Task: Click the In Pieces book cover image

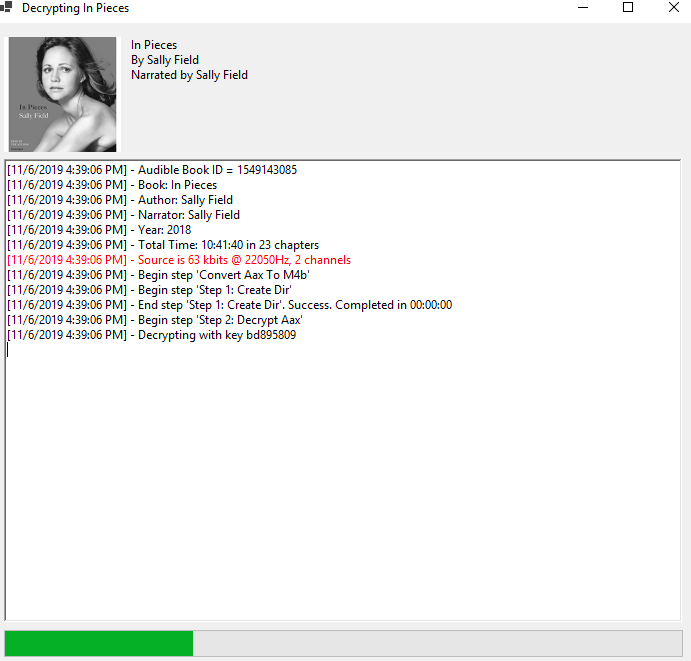Action: click(62, 95)
